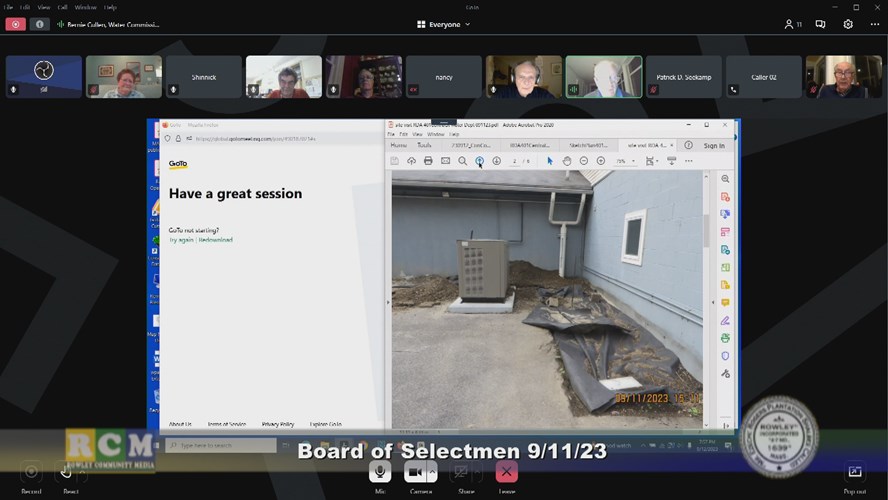Go to previous page in Acrobat
888x500 pixels.
click(480, 161)
